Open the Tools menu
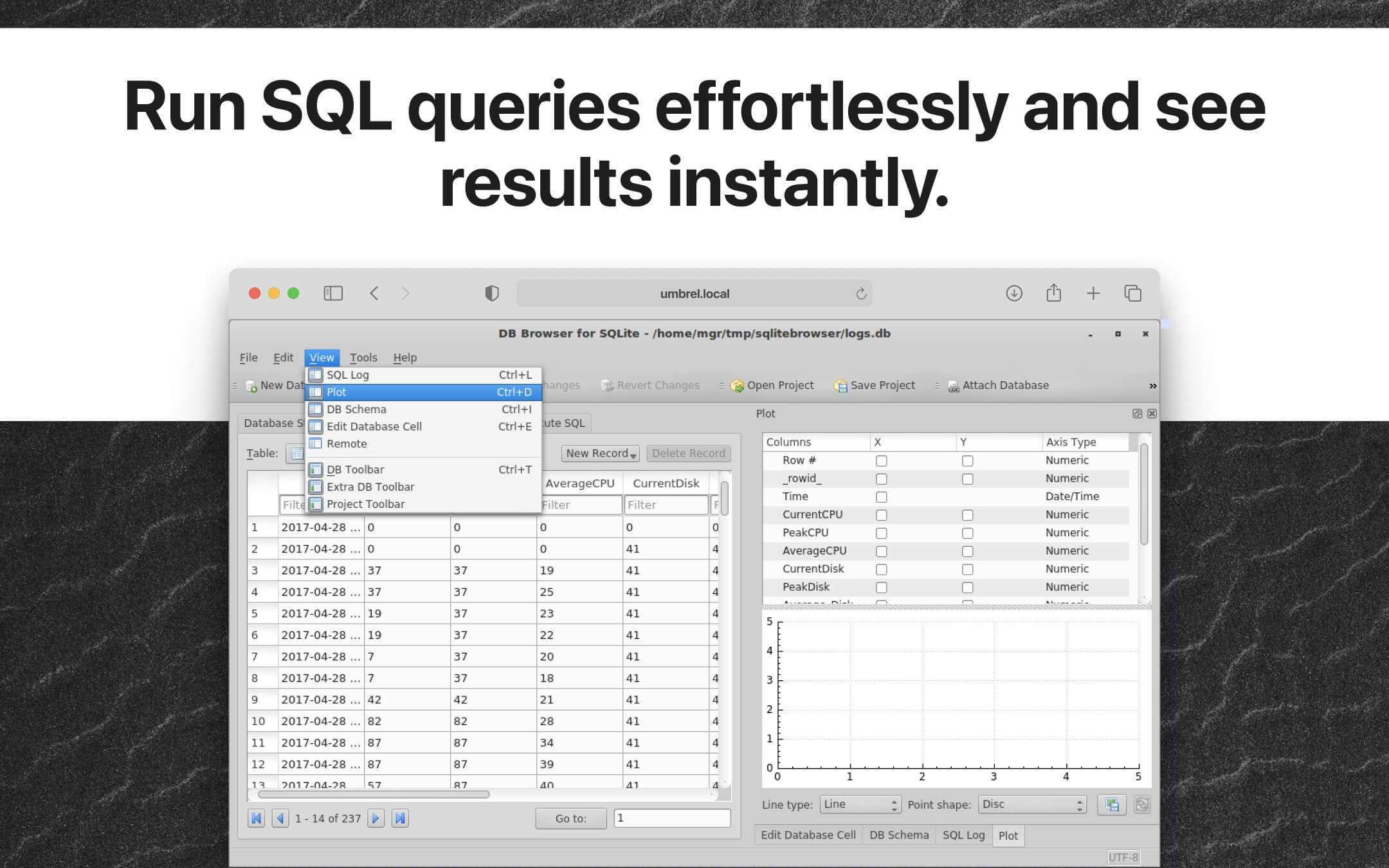This screenshot has width=1389, height=868. (x=363, y=357)
